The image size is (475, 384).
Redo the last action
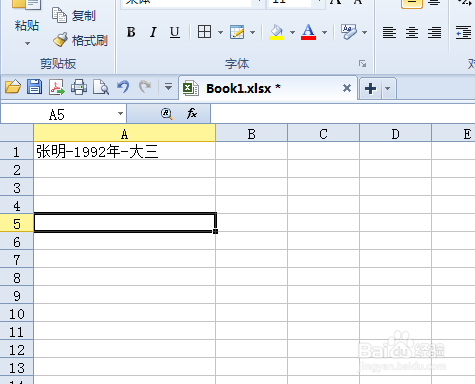coord(145,87)
